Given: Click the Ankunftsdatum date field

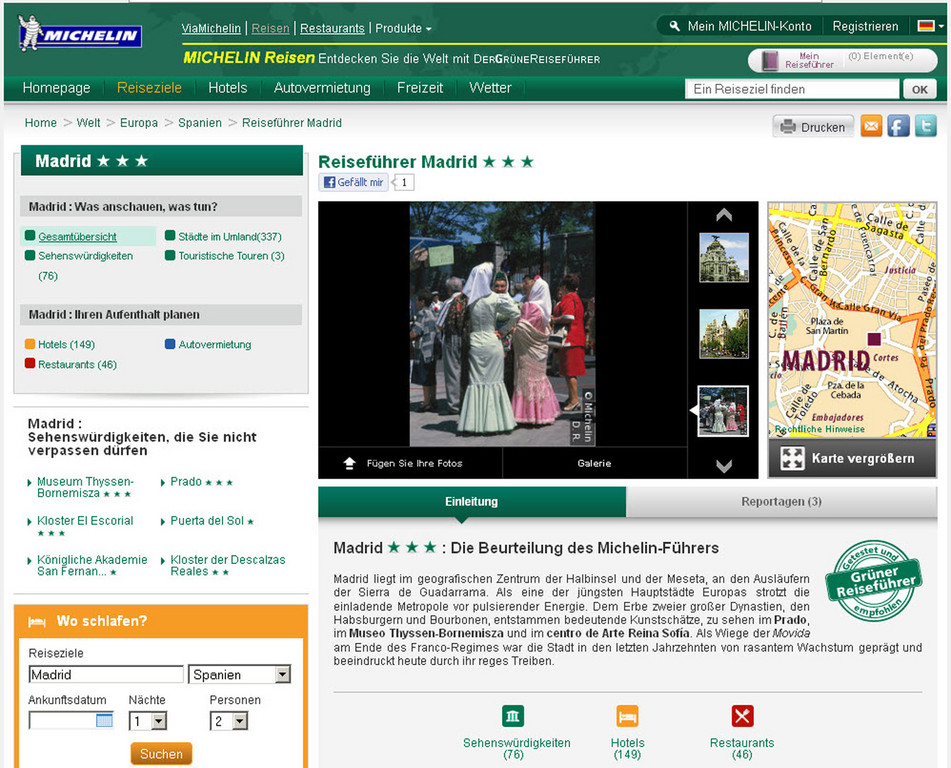Looking at the screenshot, I should click(x=71, y=721).
